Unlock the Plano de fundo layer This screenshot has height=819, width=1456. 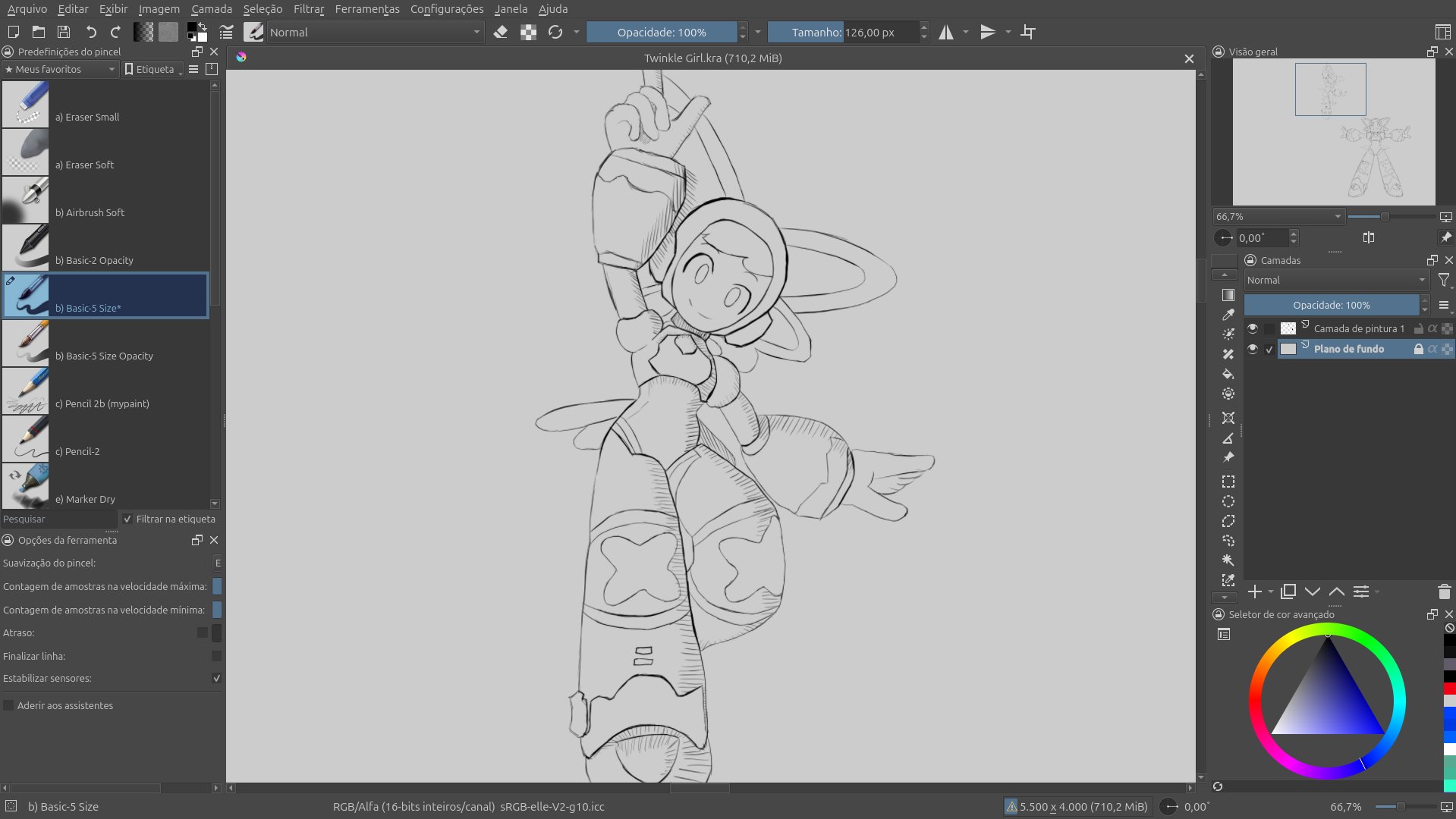(1418, 349)
